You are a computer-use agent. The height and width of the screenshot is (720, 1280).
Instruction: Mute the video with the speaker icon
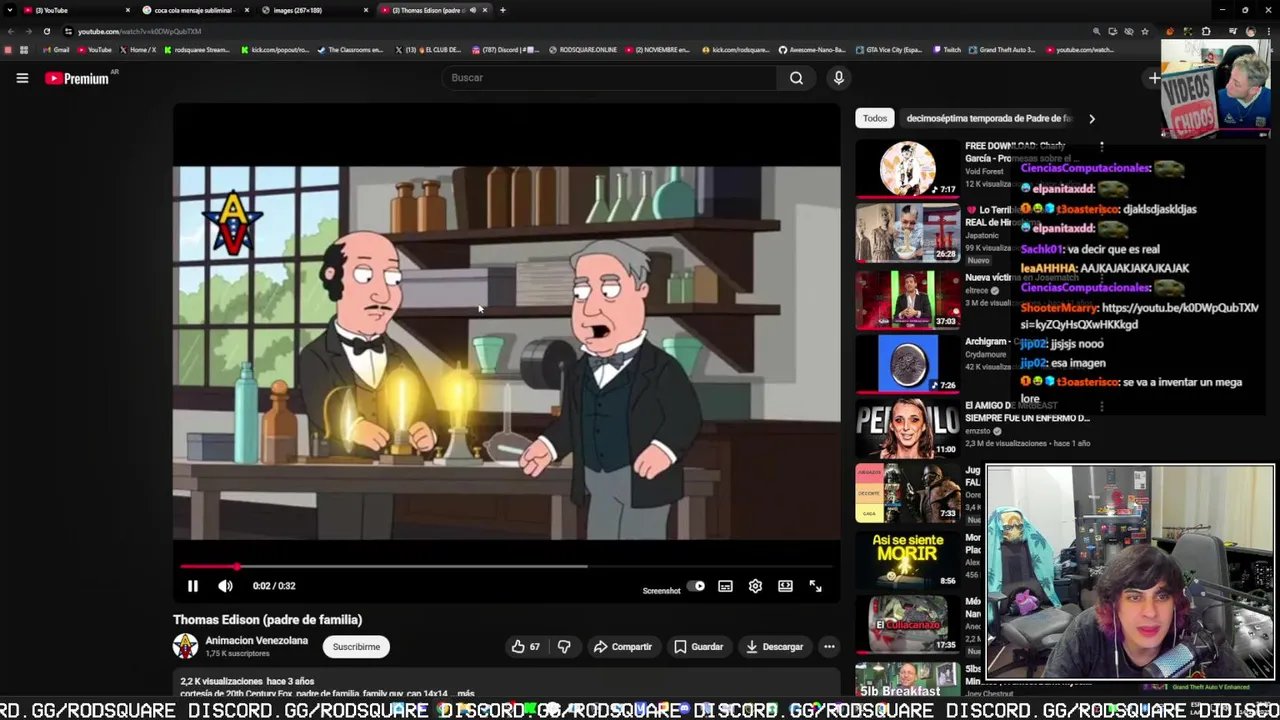coord(225,586)
